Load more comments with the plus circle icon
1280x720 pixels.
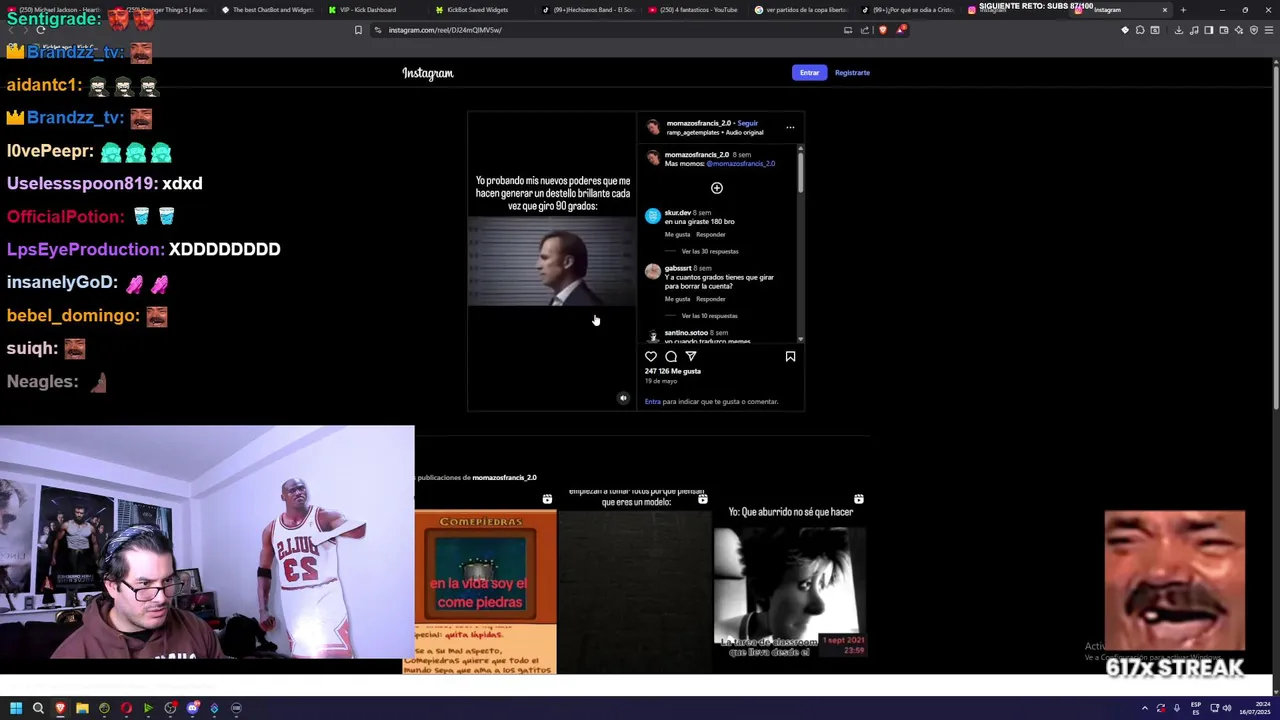(x=716, y=188)
